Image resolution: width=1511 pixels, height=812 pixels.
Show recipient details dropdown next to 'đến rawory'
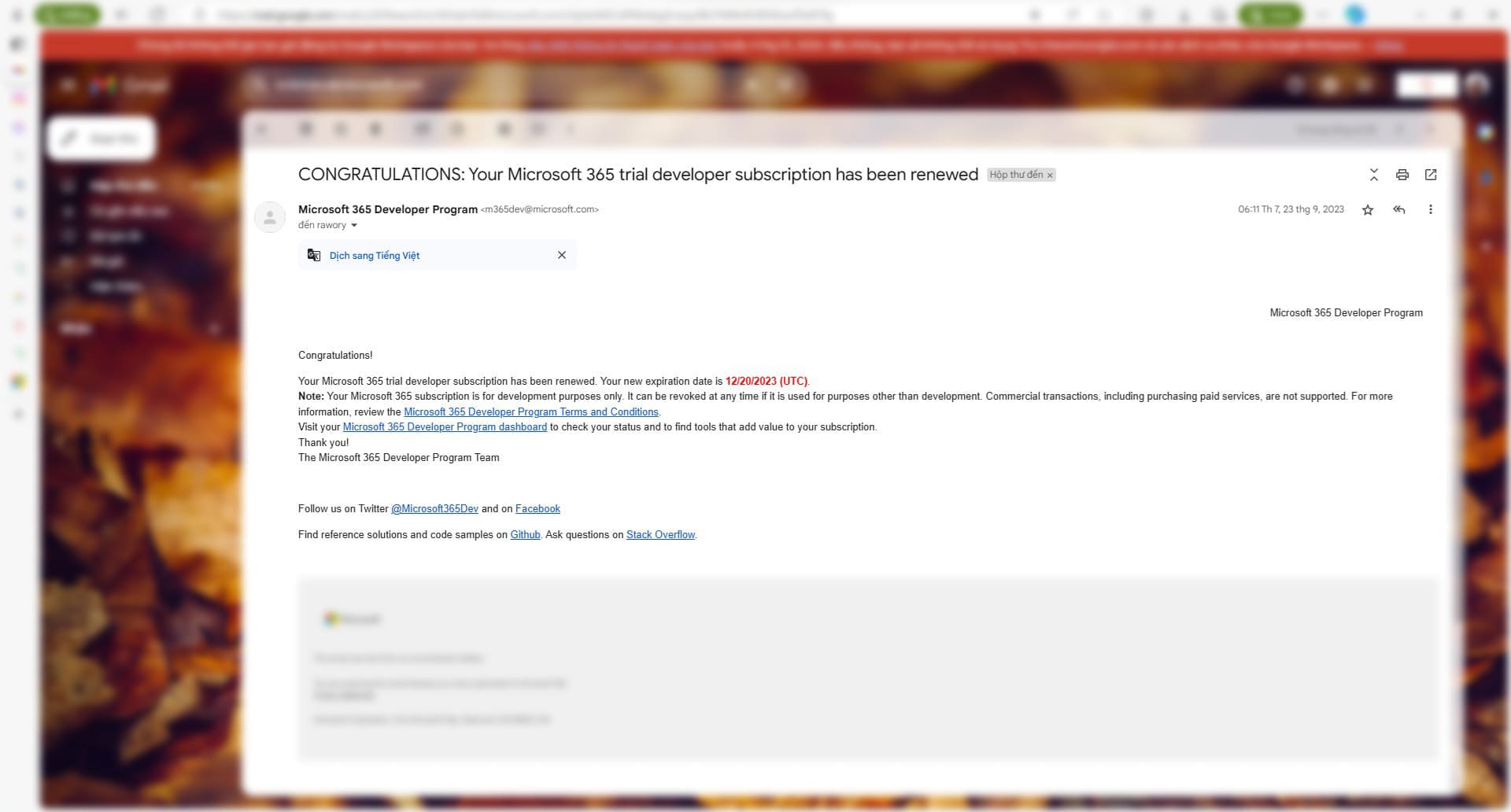(354, 225)
